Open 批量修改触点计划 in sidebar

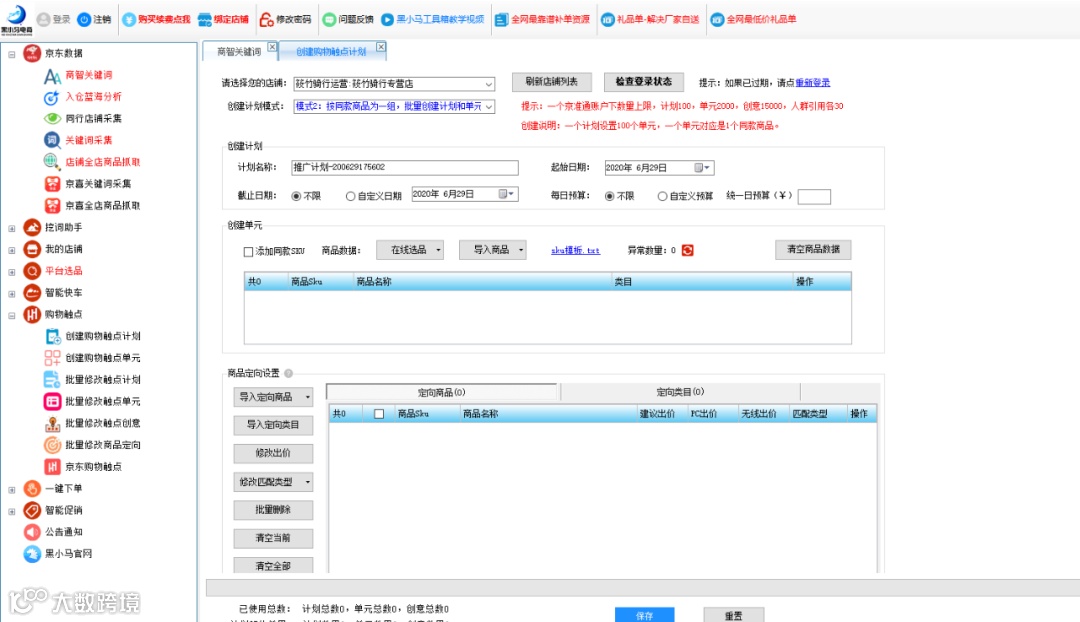click(x=103, y=380)
